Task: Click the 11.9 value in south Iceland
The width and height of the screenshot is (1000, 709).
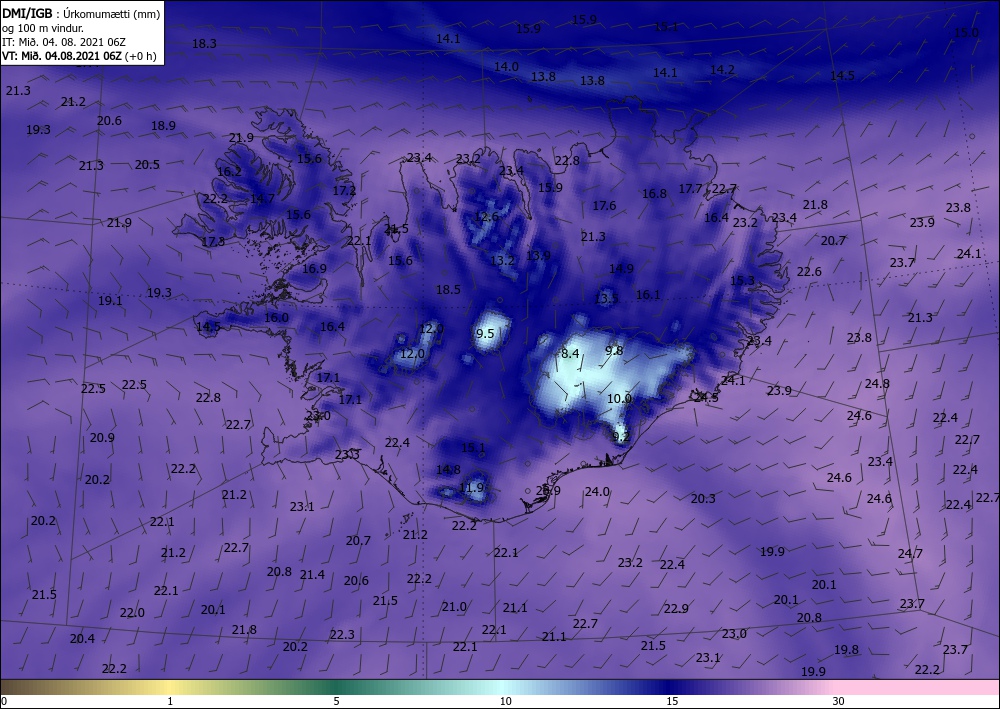Action: 471,488
